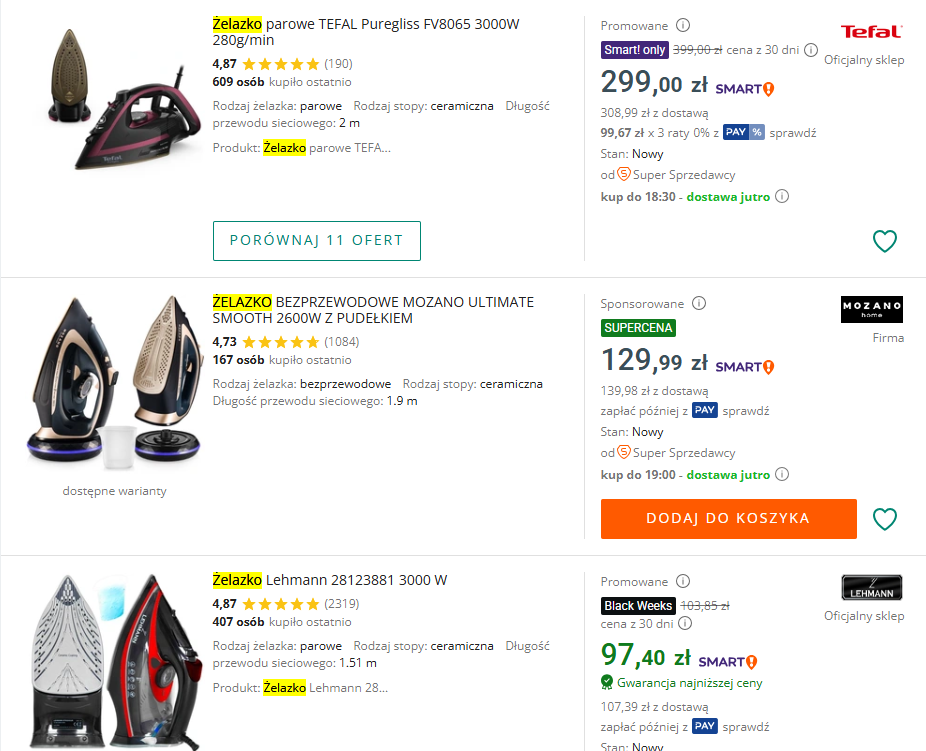The height and width of the screenshot is (751, 926).
Task: Add Tefal iron to favorites with heart icon
Action: 884,241
